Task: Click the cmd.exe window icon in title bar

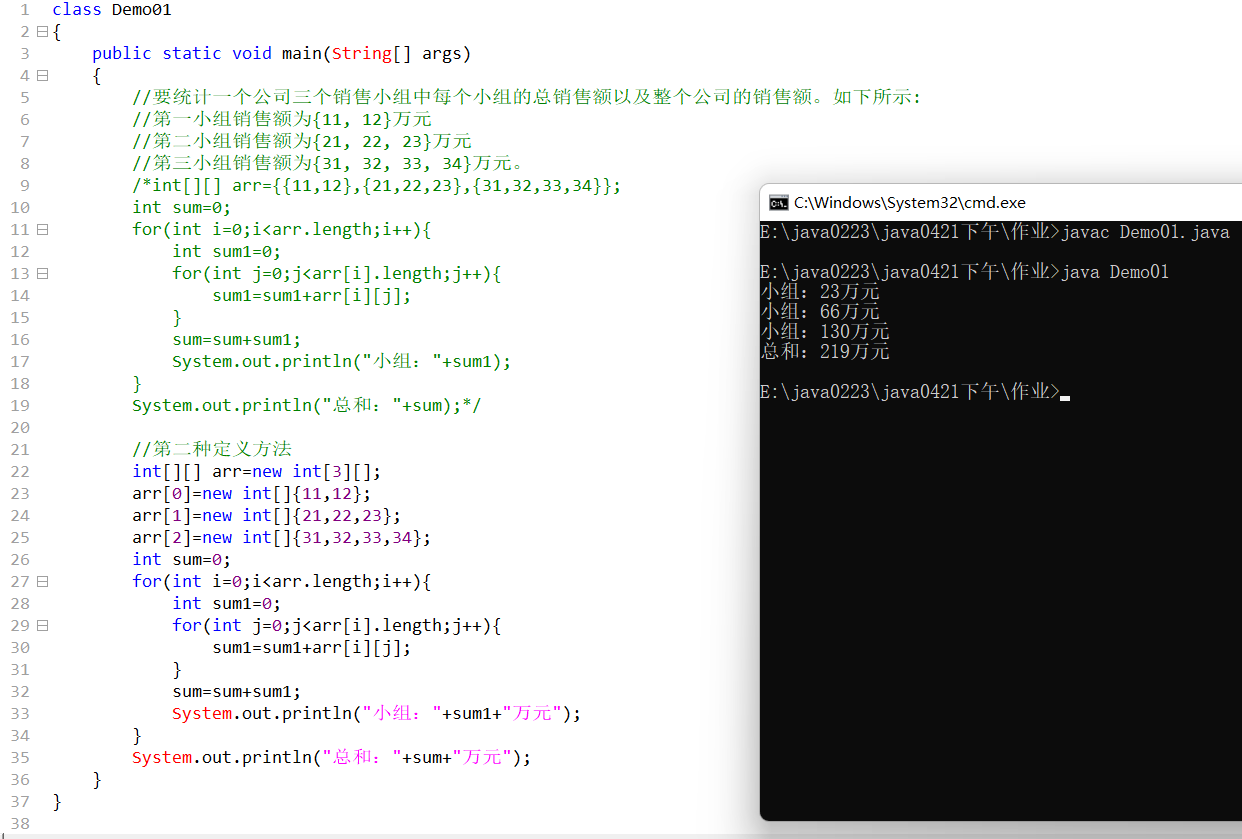Action: point(778,203)
